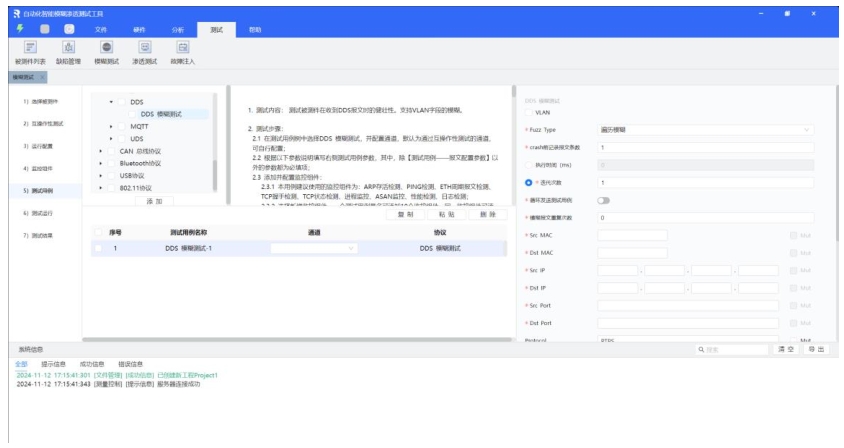844x448 pixels.
Task: Click the 导出 button in message panel
Action: point(818,349)
